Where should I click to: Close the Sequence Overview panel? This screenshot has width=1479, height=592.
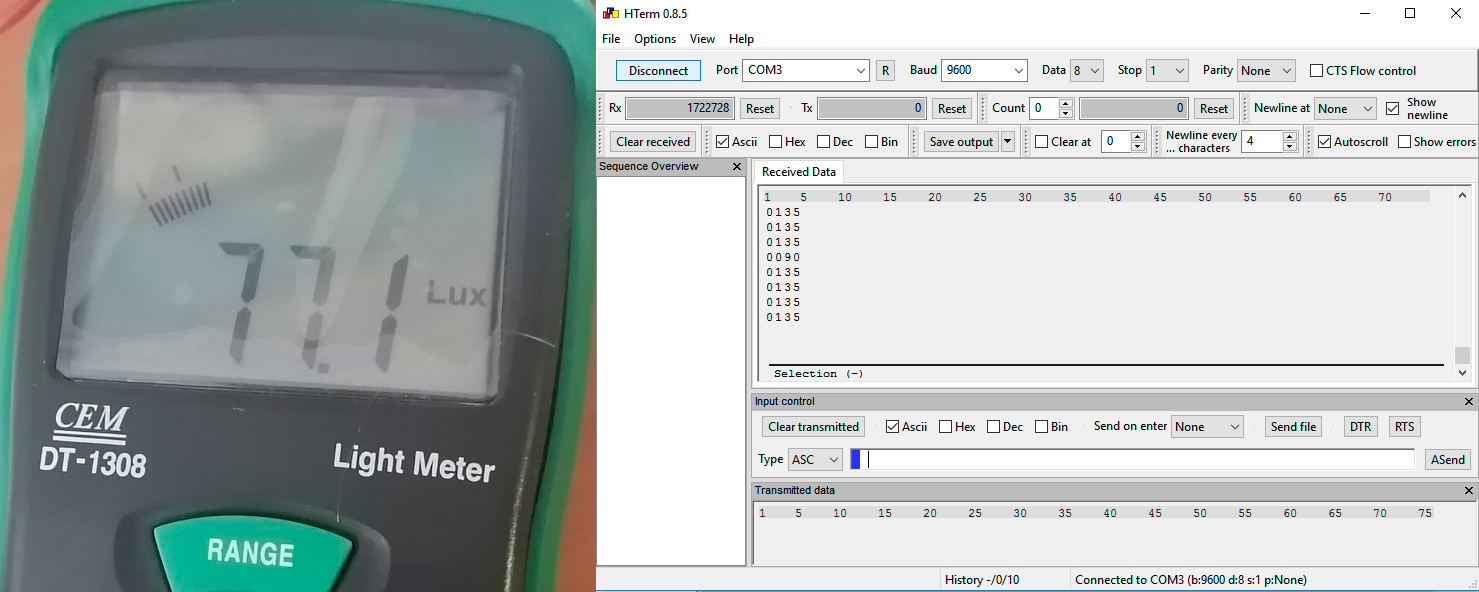(737, 167)
